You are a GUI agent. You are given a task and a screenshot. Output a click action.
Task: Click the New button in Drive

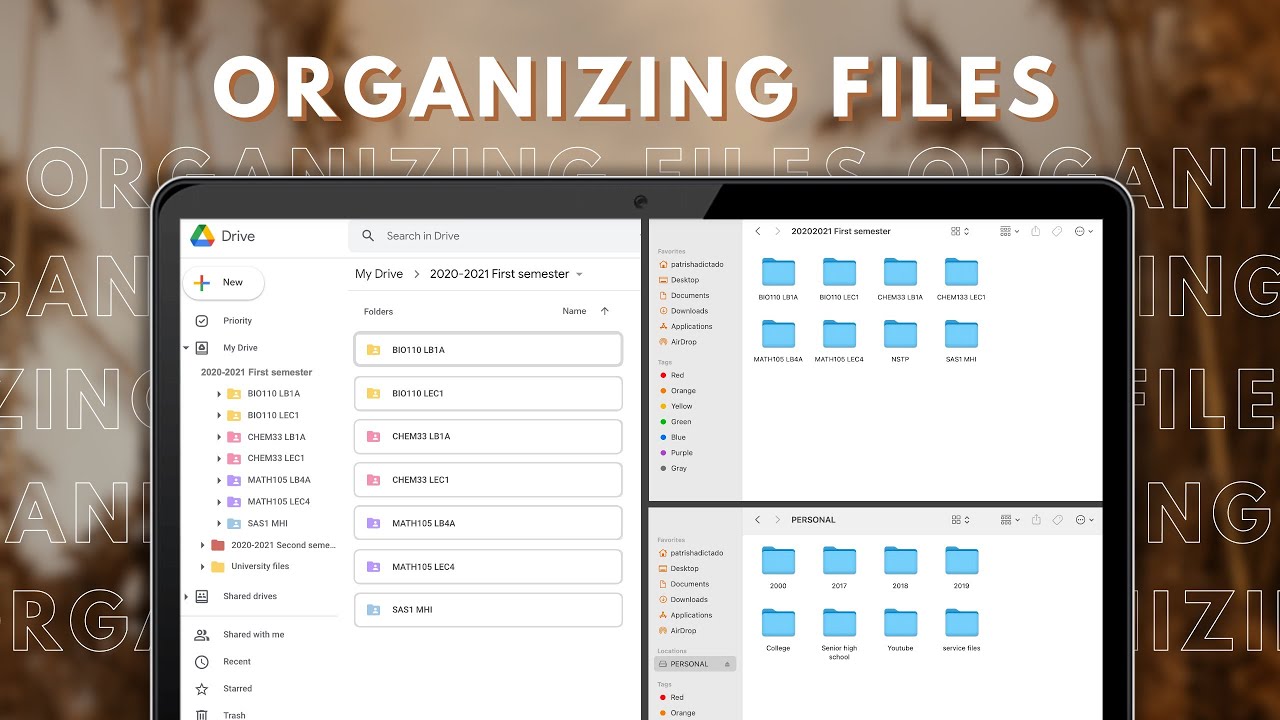[223, 283]
